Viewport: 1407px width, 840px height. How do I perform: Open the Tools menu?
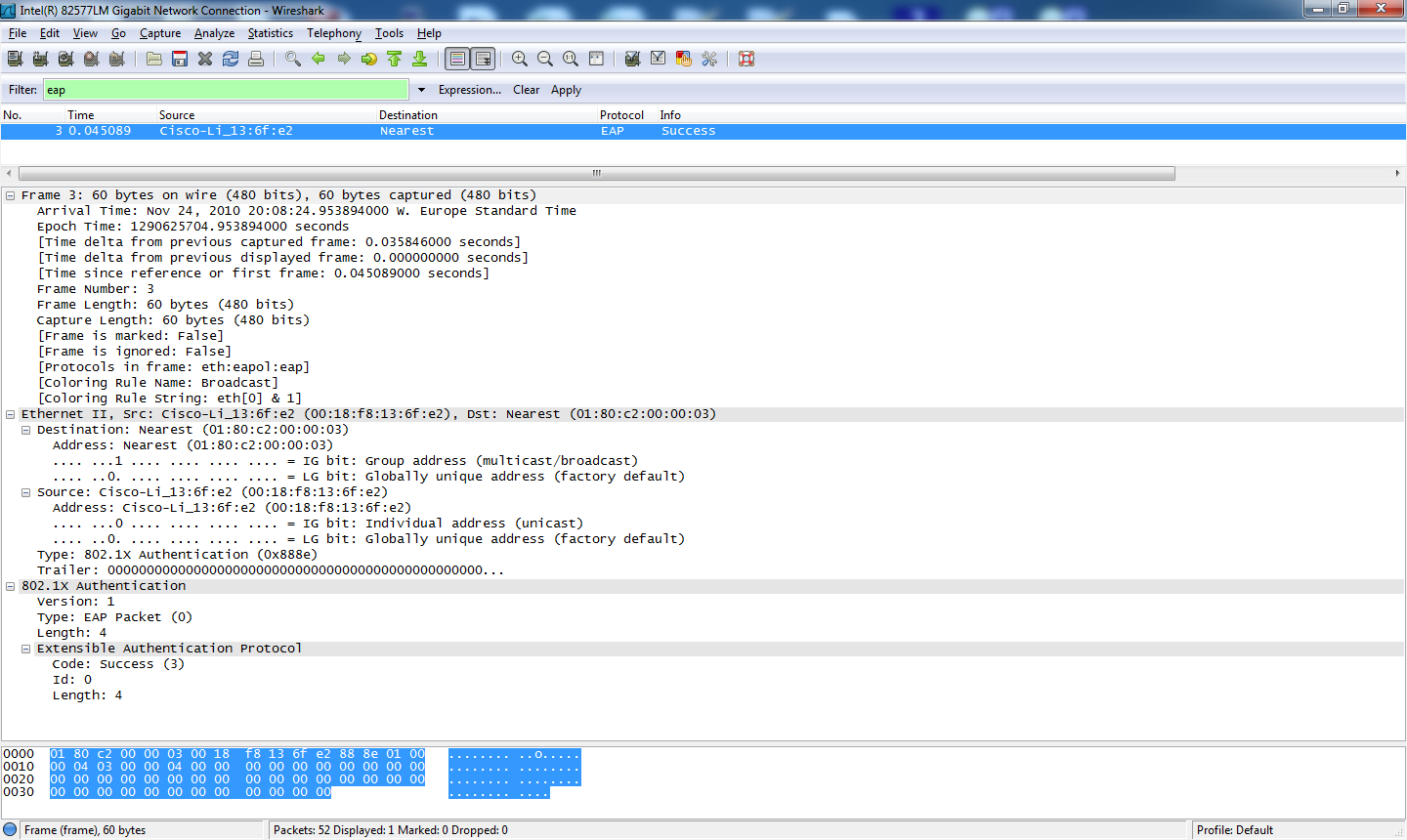pos(389,33)
